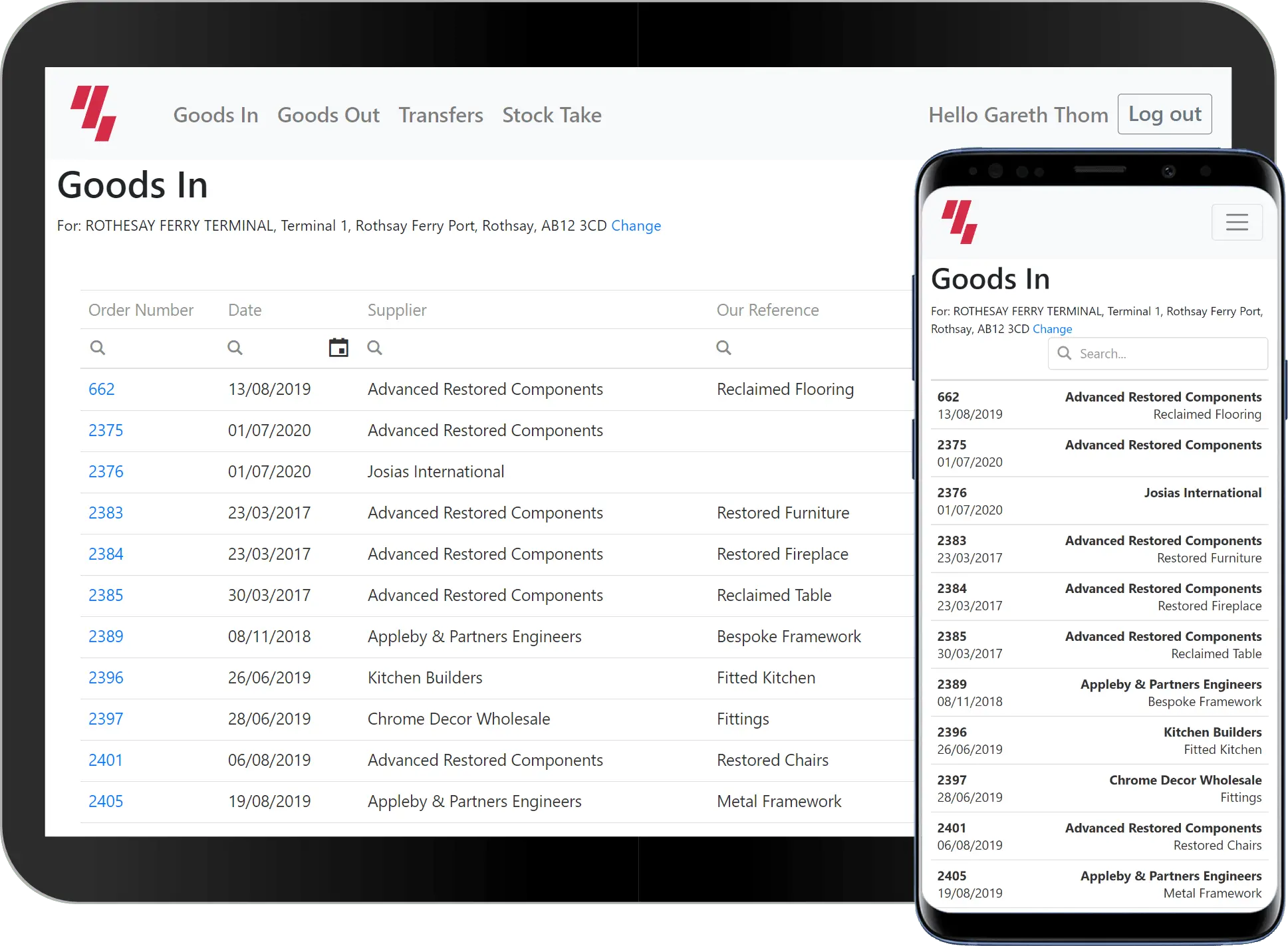Viewport: 1288px width, 946px height.
Task: Click Supplier column filter search icon
Action: 374,348
